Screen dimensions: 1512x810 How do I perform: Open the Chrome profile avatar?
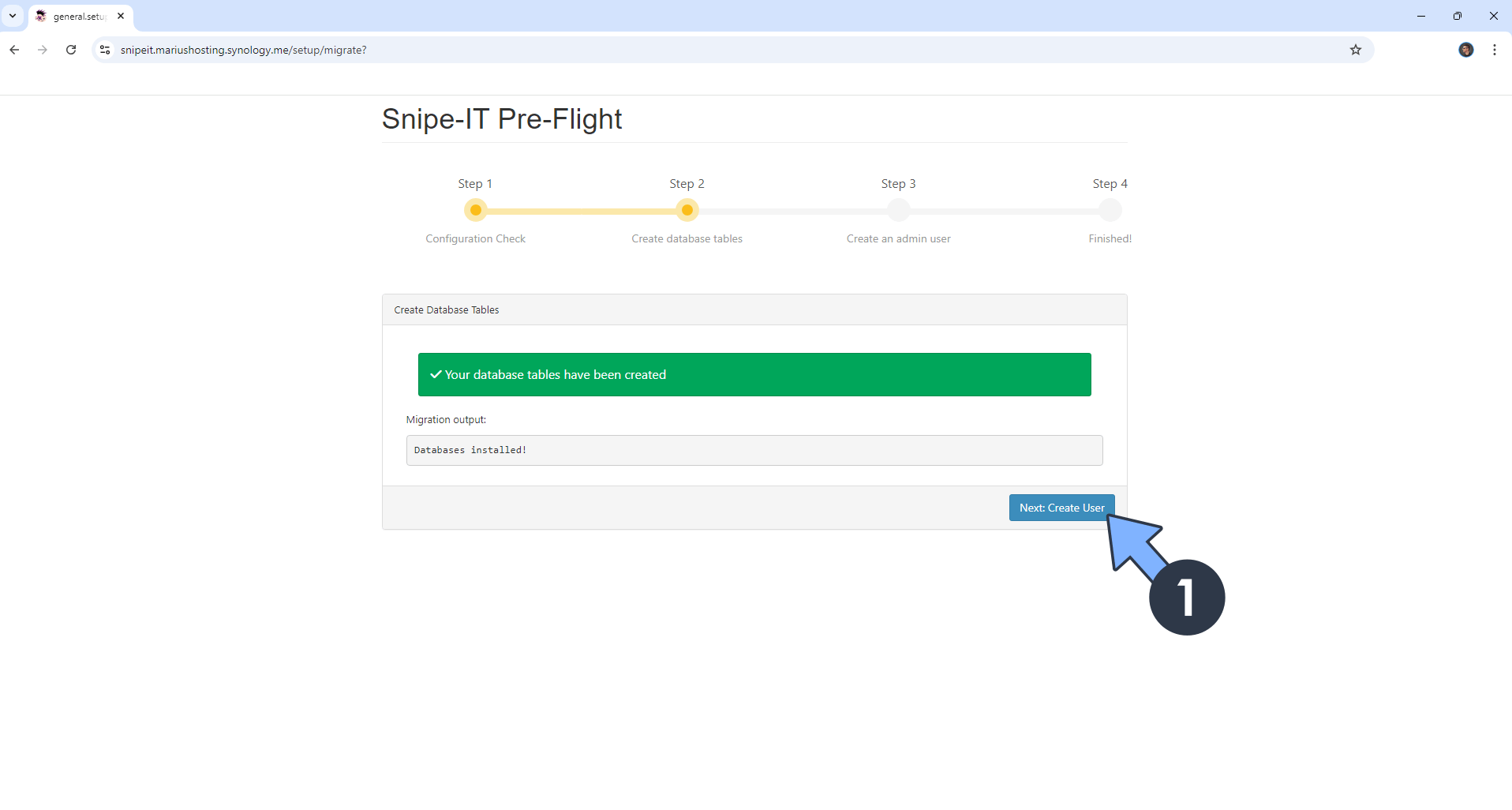click(1466, 50)
